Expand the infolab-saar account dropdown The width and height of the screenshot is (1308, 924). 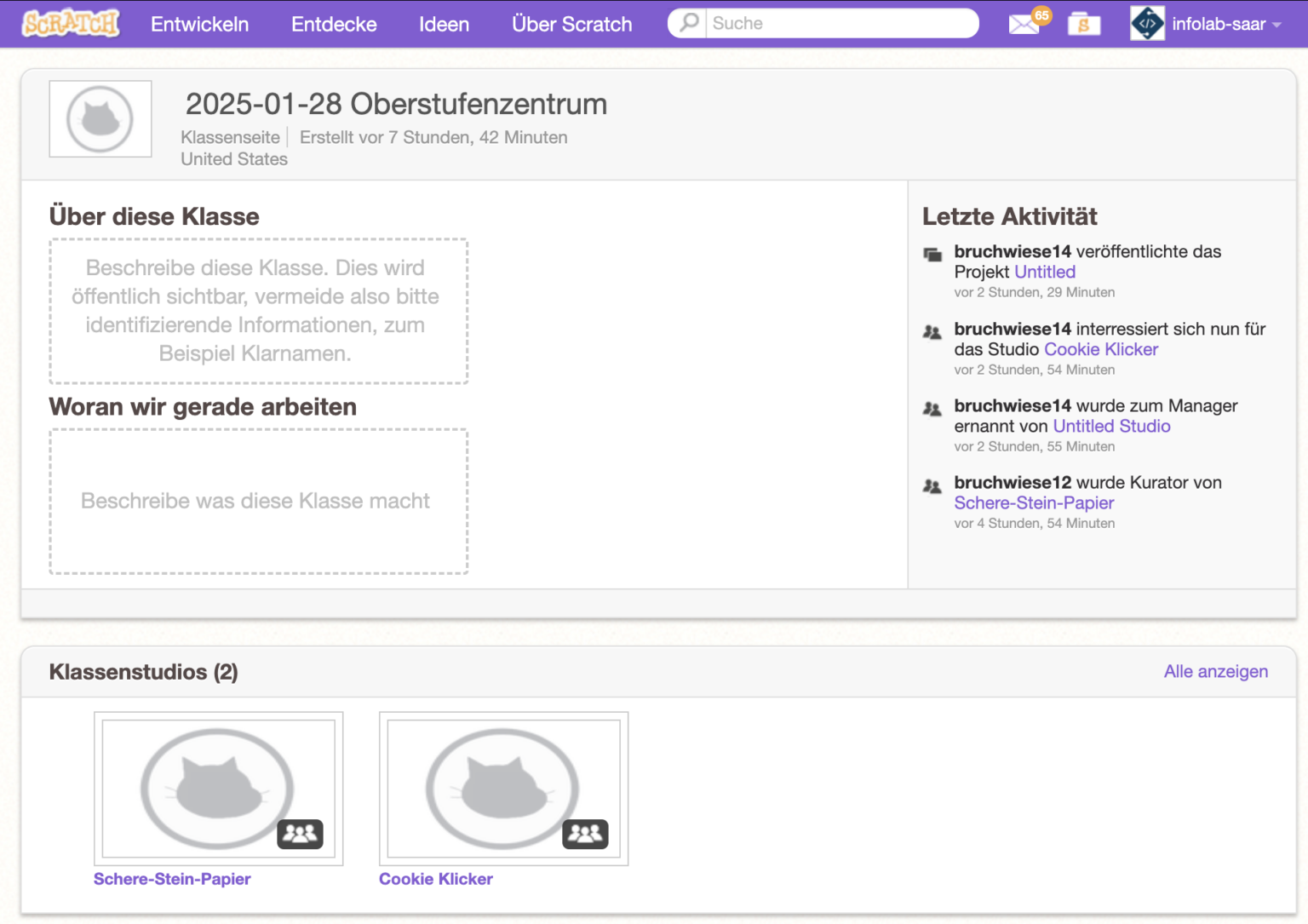tap(1276, 25)
